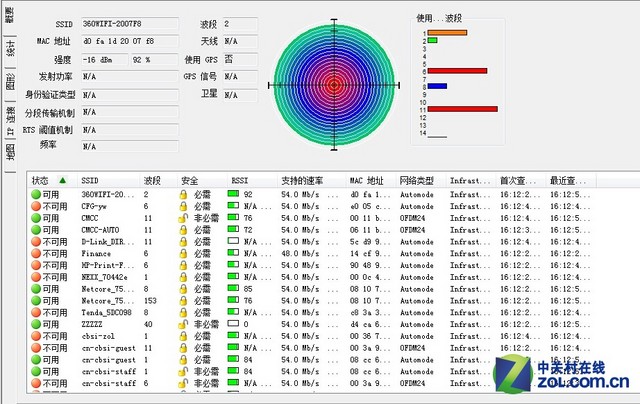640x404 pixels.
Task: Click the circular signal strength radar
Action: (x=334, y=85)
